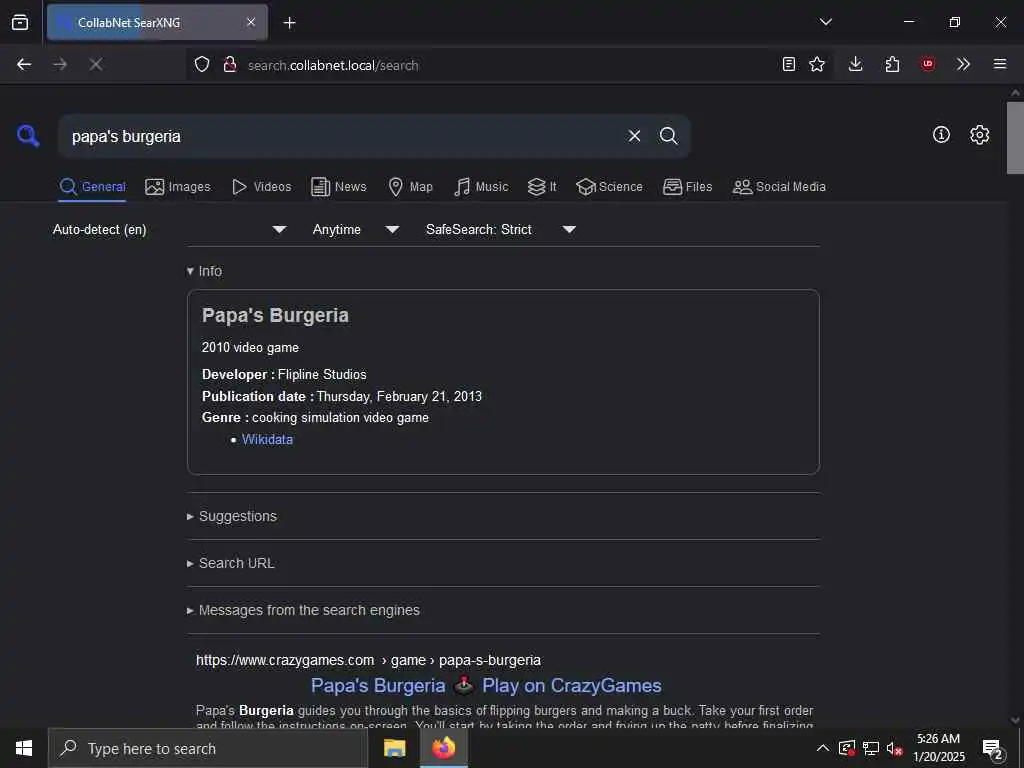Collapse the Info section

[x=204, y=271]
